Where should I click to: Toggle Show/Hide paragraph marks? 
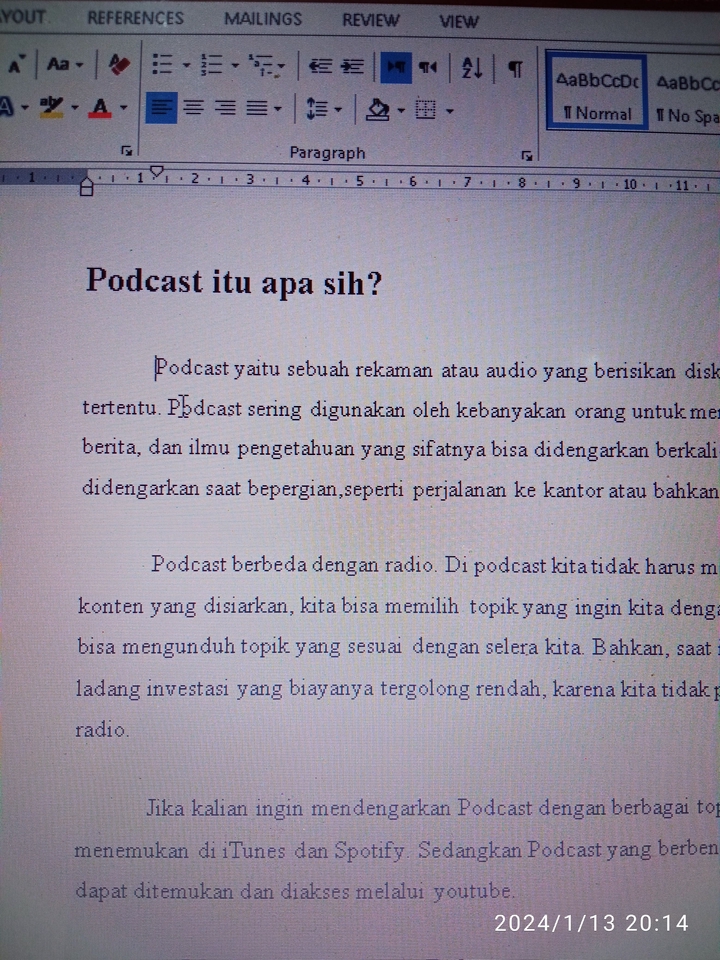pos(516,69)
